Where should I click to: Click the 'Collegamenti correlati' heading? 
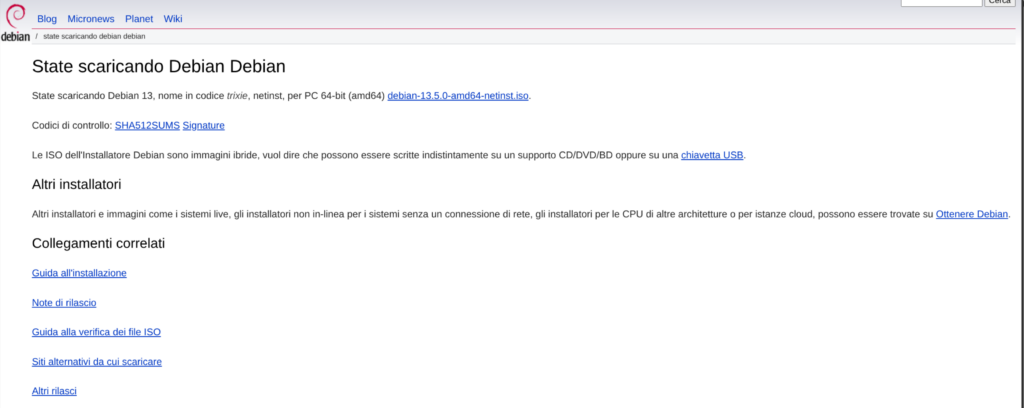98,243
